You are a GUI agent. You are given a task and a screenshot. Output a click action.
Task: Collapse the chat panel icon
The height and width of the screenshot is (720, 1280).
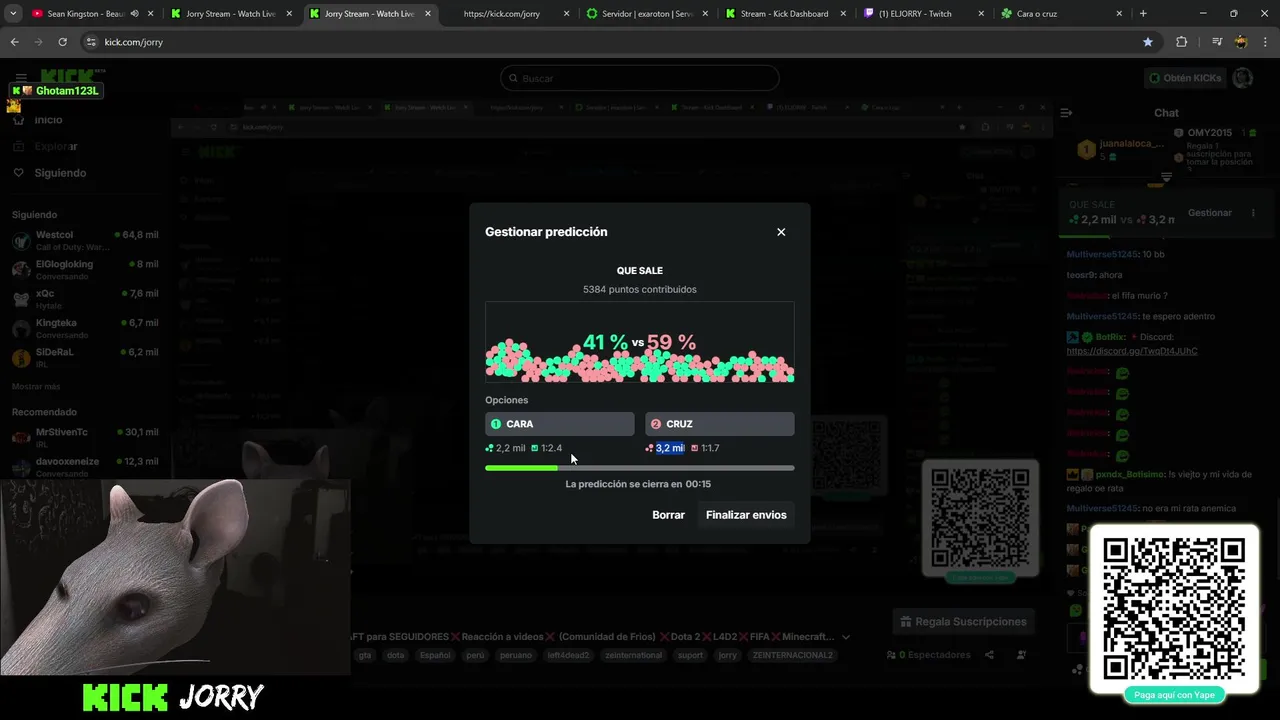point(1066,113)
